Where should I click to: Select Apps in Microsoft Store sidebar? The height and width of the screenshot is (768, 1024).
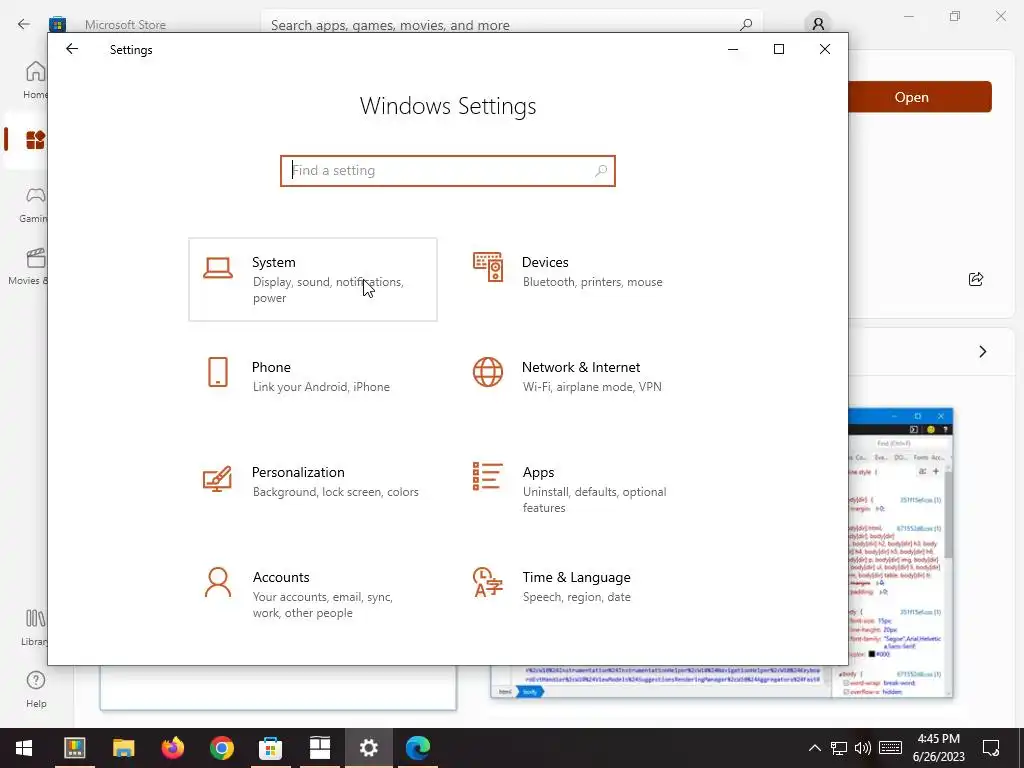(34, 140)
